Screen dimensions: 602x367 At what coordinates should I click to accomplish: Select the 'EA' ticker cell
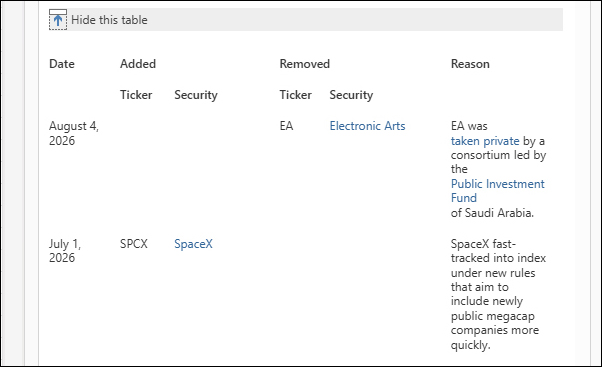point(286,126)
